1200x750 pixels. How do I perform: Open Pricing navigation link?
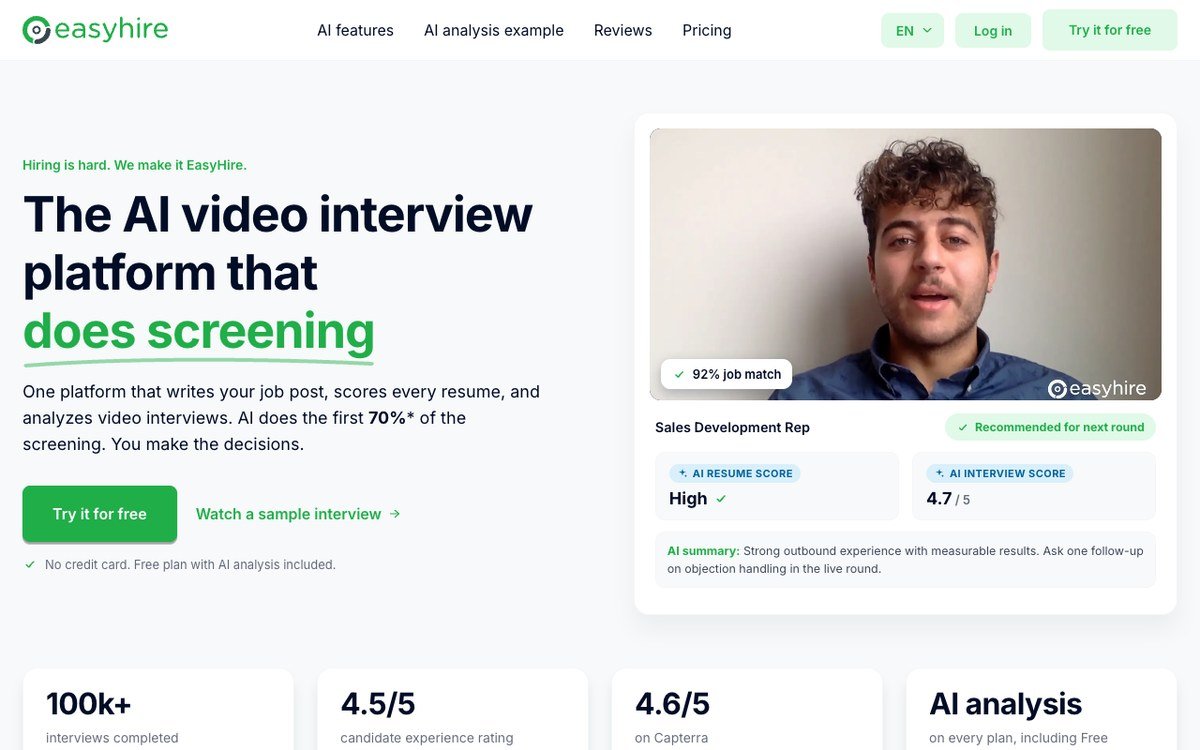click(x=707, y=30)
